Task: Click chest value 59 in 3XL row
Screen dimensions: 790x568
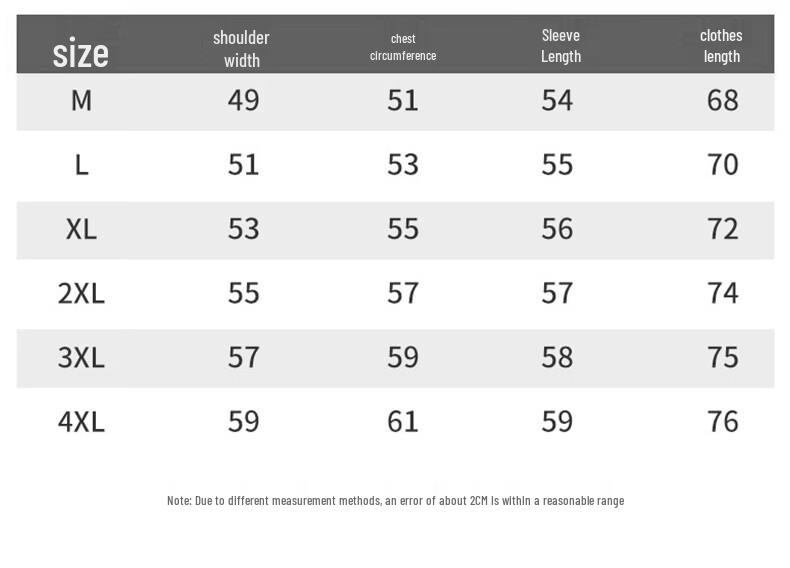Action: click(x=403, y=357)
